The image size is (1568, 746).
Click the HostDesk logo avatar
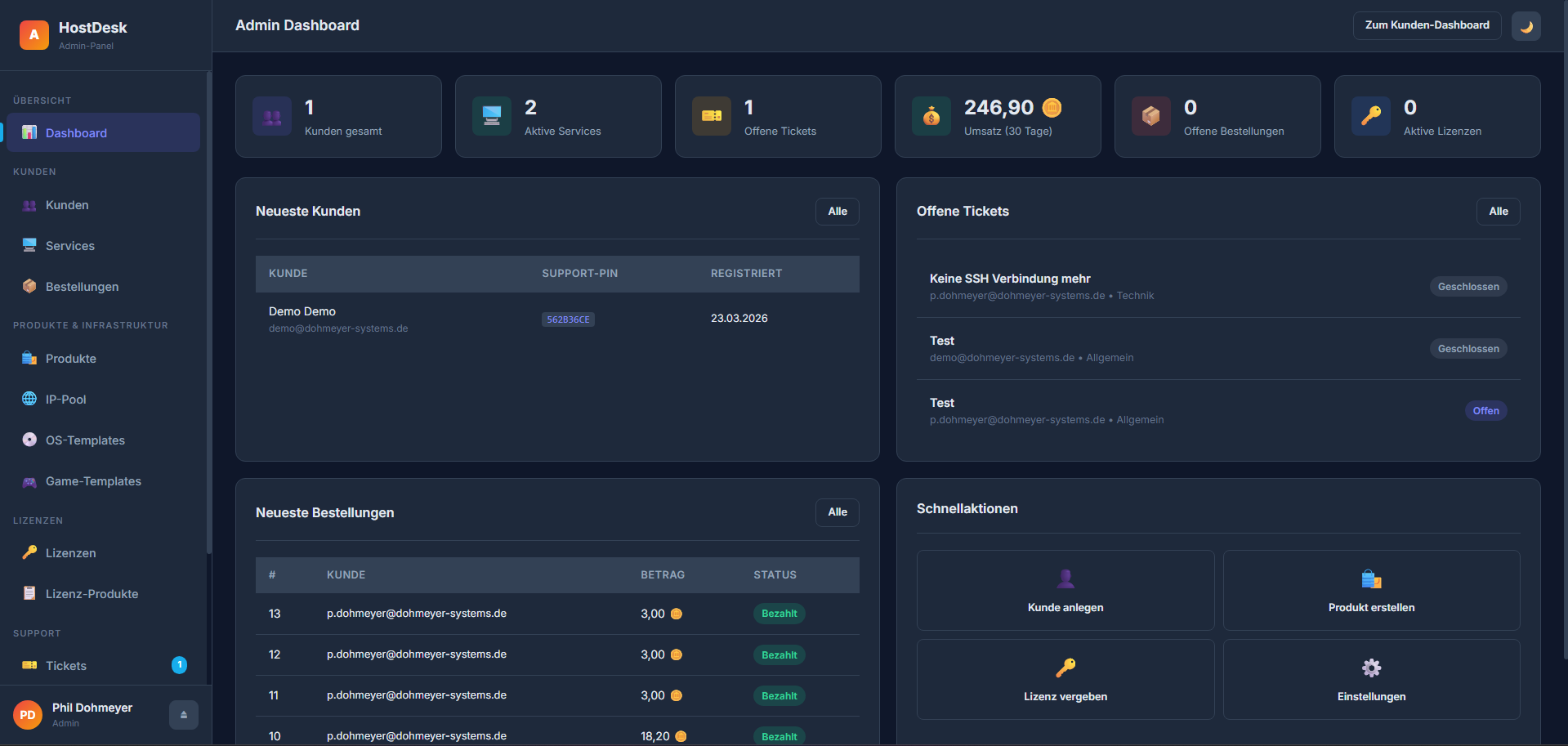pos(33,34)
